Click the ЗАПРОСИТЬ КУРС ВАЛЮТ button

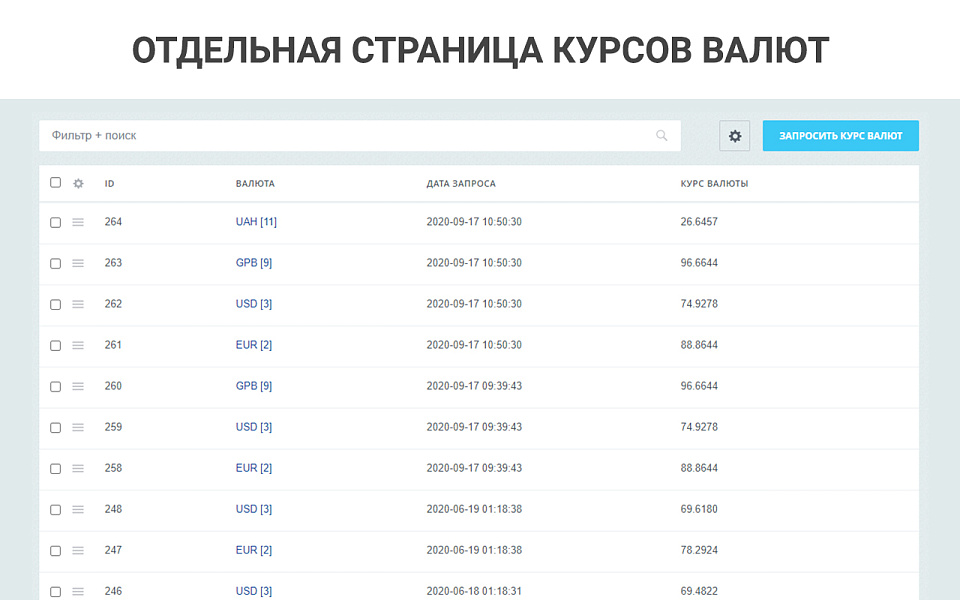click(840, 135)
